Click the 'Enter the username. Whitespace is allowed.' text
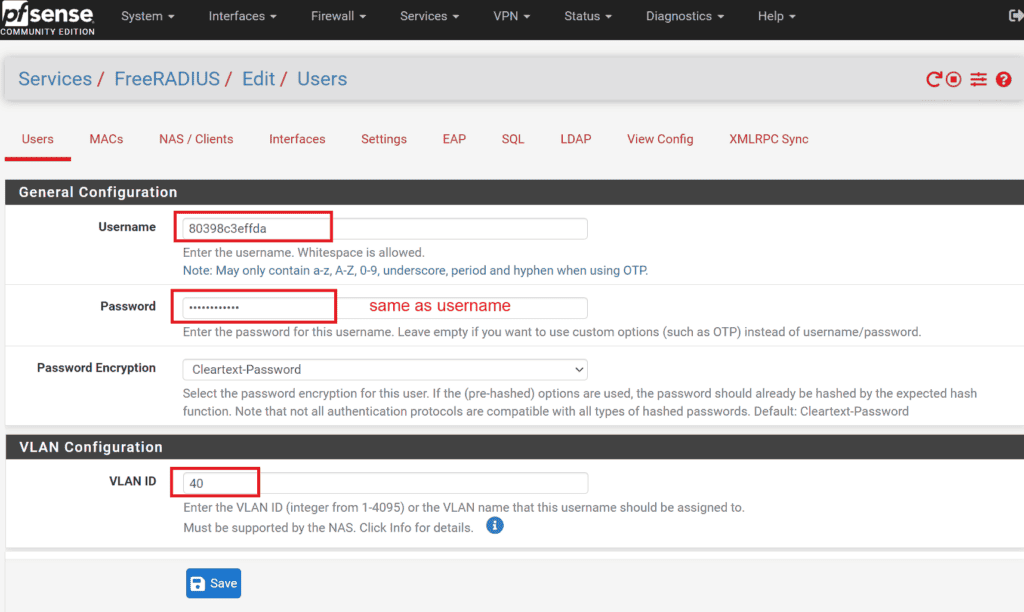Screen dimensions: 1024x612 [x=304, y=252]
